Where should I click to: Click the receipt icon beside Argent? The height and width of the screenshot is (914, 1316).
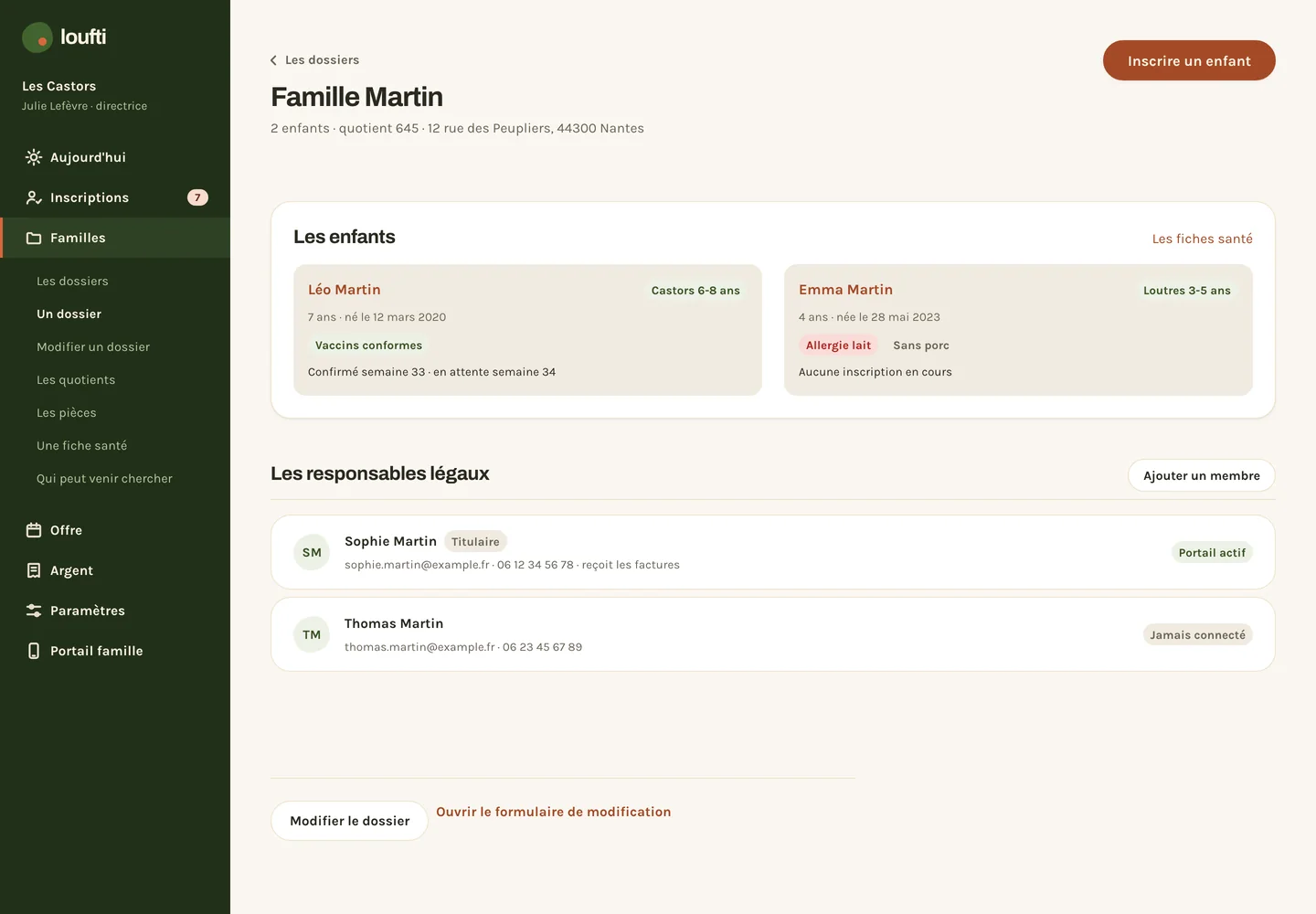tap(34, 570)
